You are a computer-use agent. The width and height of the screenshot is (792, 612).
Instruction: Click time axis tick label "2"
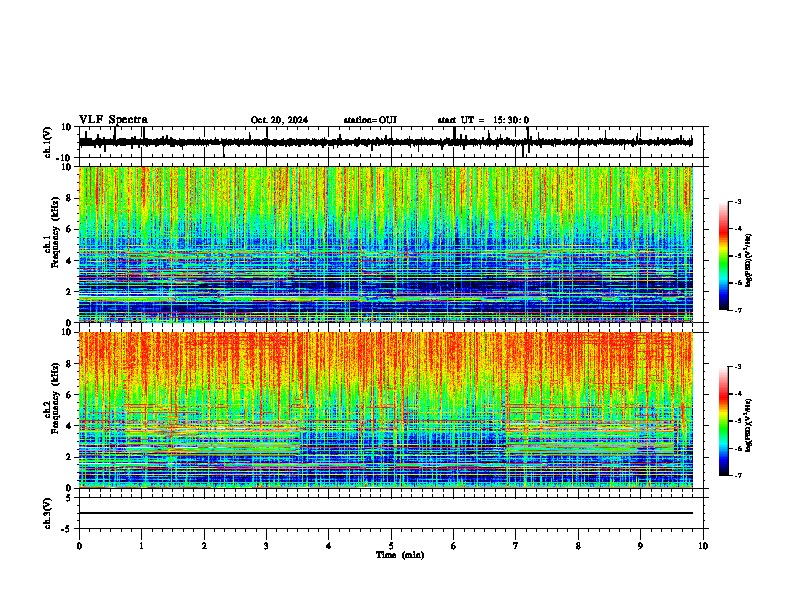tap(204, 546)
